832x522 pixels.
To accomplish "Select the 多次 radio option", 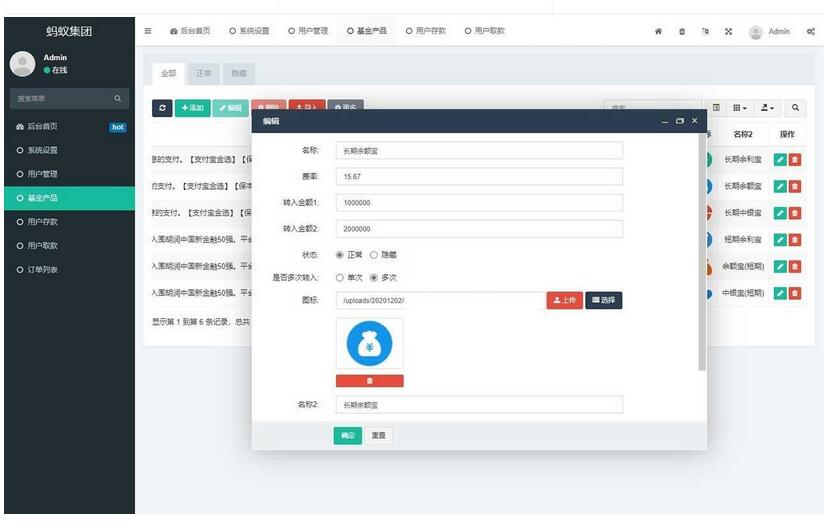I will (x=374, y=277).
